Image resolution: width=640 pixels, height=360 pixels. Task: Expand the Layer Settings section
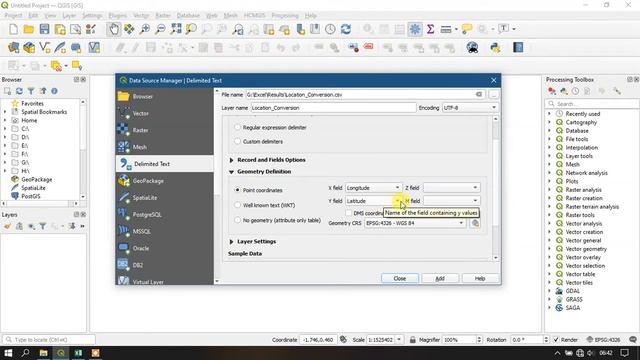(x=231, y=242)
